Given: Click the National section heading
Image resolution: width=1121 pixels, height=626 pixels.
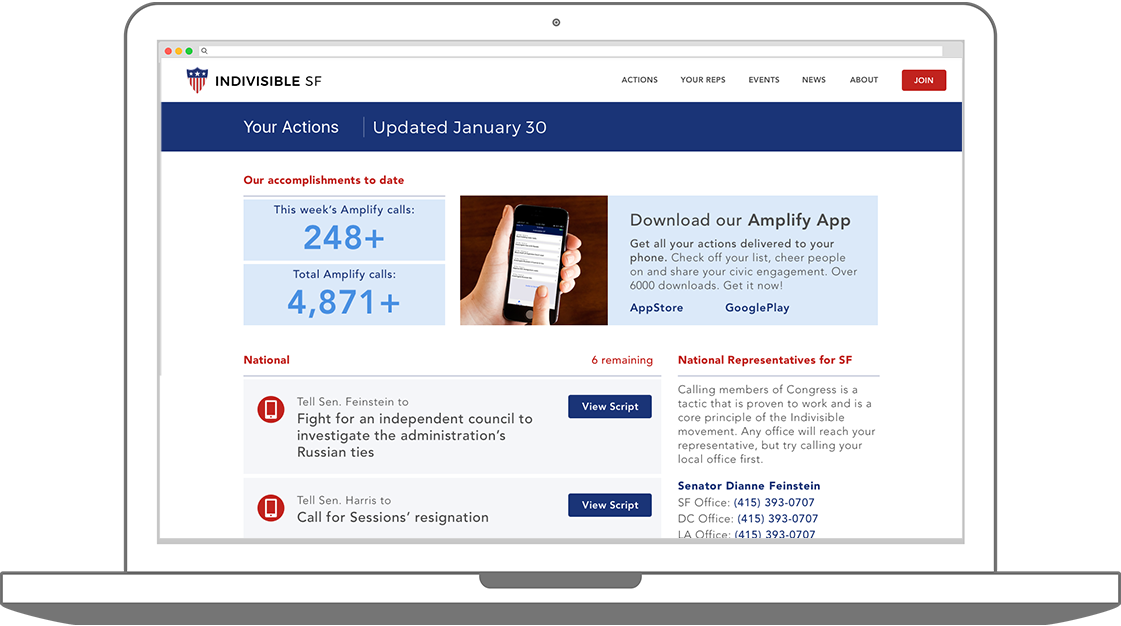Looking at the screenshot, I should point(267,360).
